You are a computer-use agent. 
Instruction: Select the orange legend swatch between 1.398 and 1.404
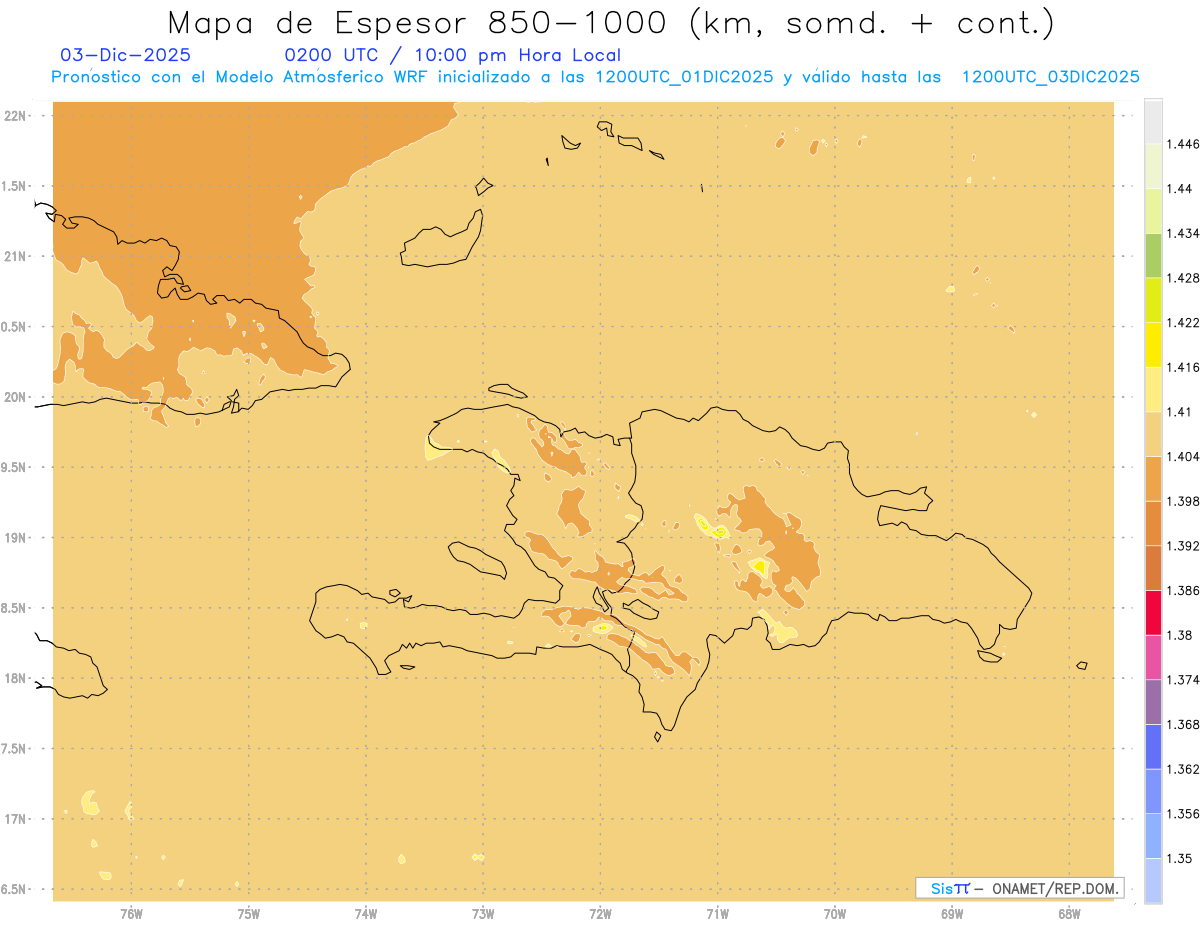[1153, 478]
